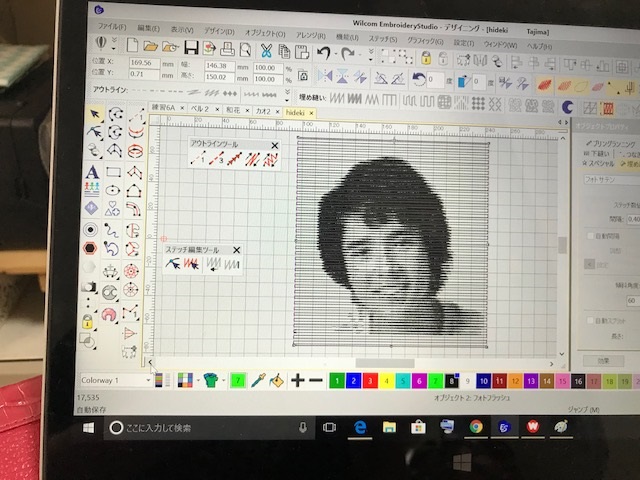Viewport: 640px width, 480px height.
Task: Select color swatch 3 red
Action: point(370,381)
